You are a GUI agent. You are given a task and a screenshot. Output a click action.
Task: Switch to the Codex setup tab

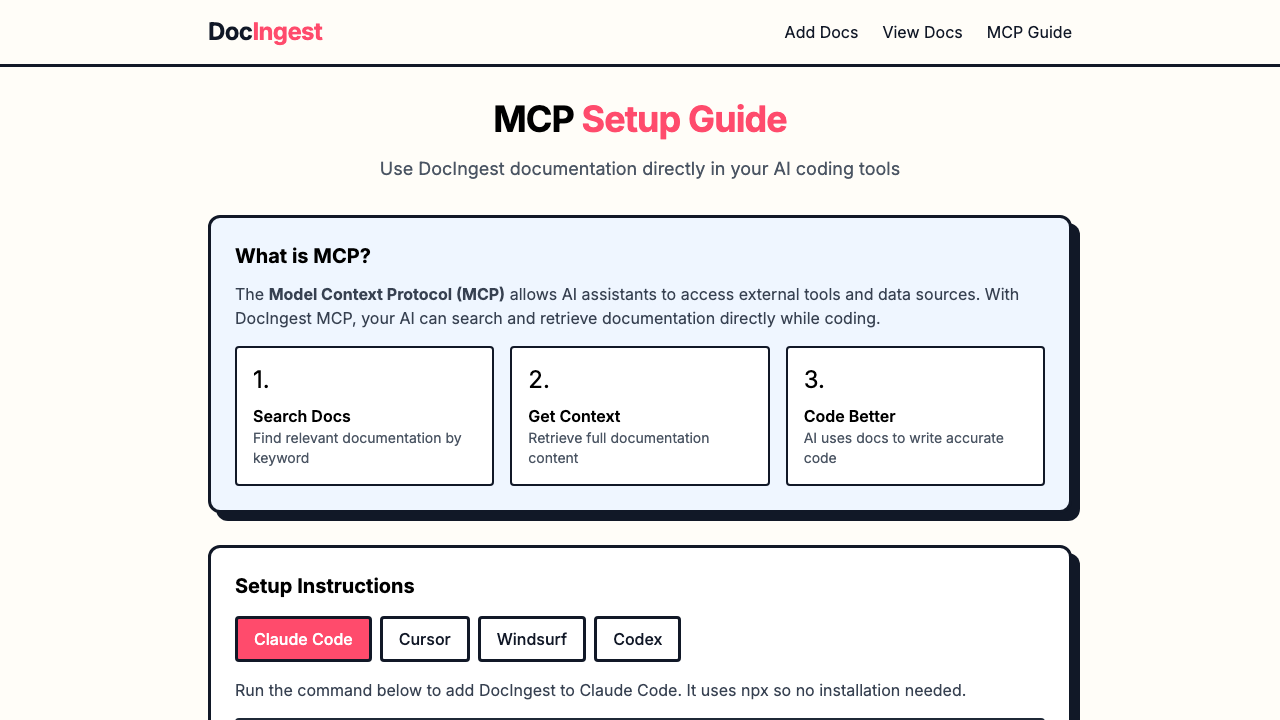[637, 639]
